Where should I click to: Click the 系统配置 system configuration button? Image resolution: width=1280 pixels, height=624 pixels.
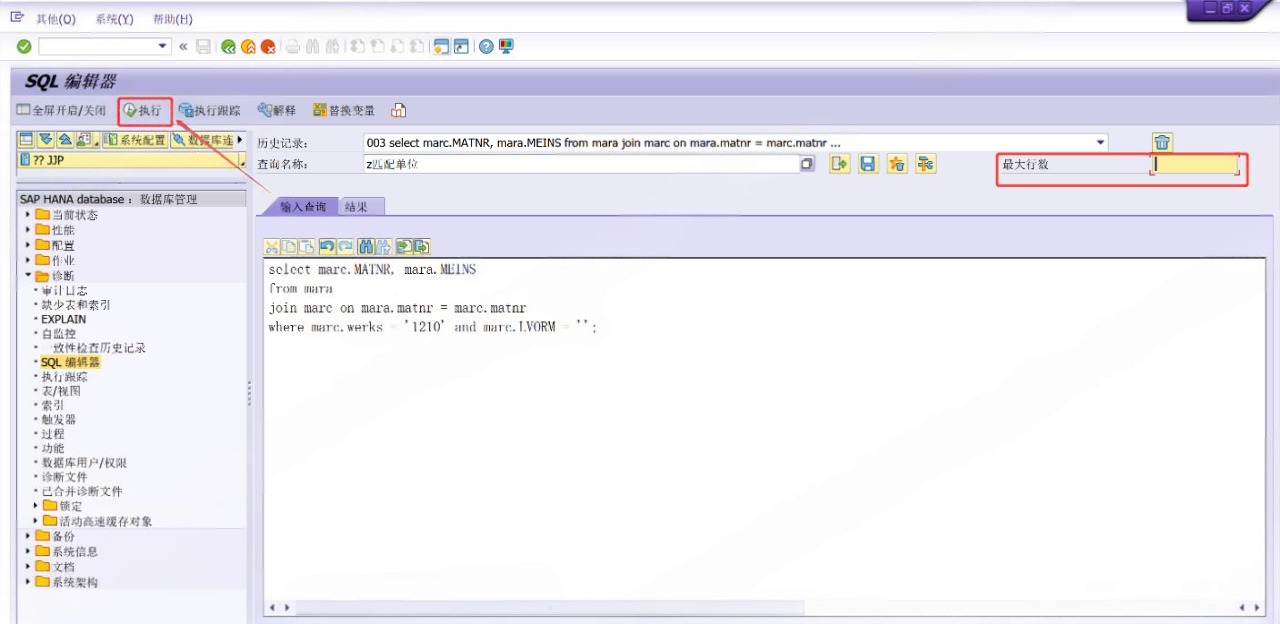[135, 140]
